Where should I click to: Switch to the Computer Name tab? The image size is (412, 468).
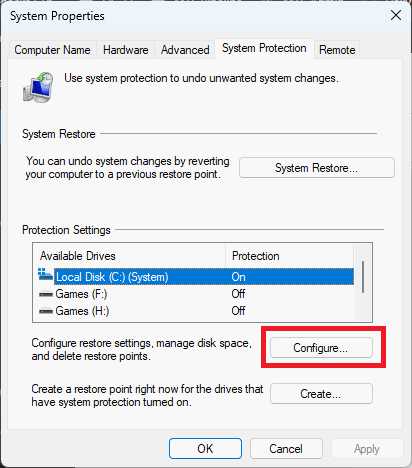pos(52,50)
